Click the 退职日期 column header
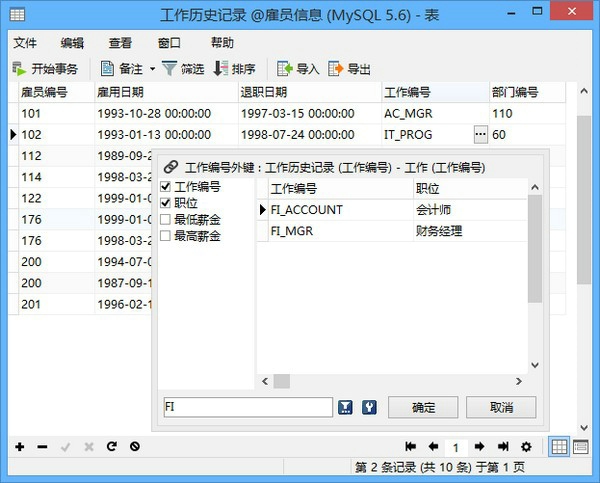Viewport: 600px width, 483px height. (x=310, y=92)
